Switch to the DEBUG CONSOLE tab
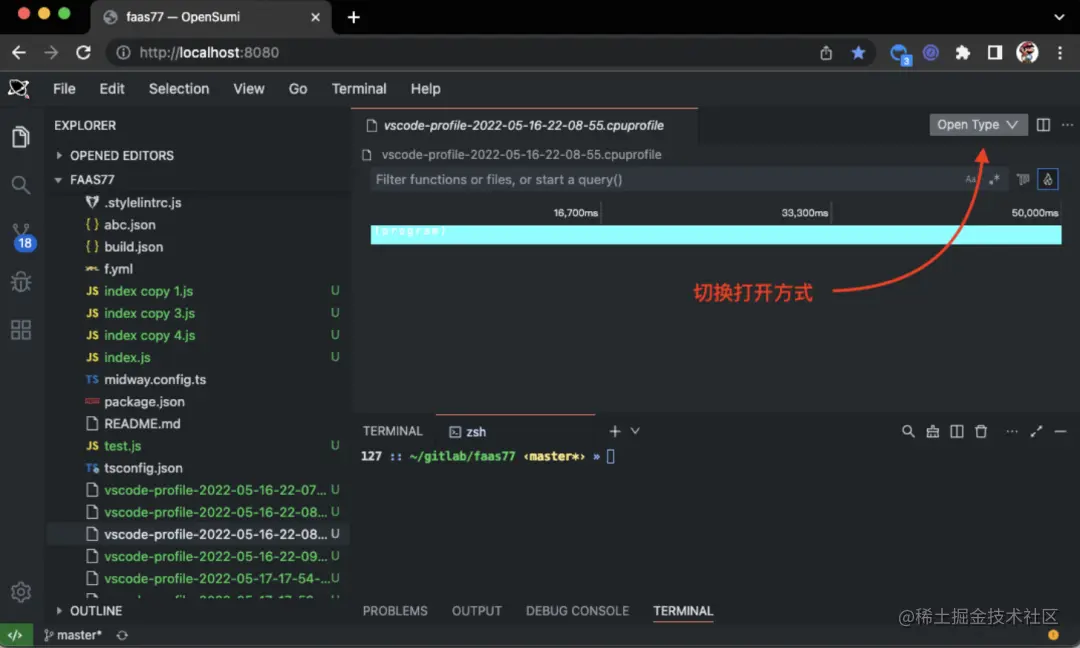The height and width of the screenshot is (648, 1080). coord(577,611)
